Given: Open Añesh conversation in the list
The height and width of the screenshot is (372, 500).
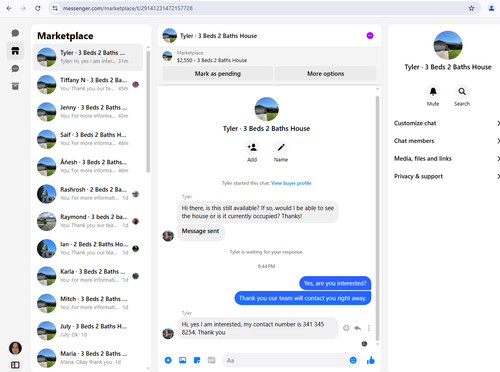Looking at the screenshot, I should (88, 166).
